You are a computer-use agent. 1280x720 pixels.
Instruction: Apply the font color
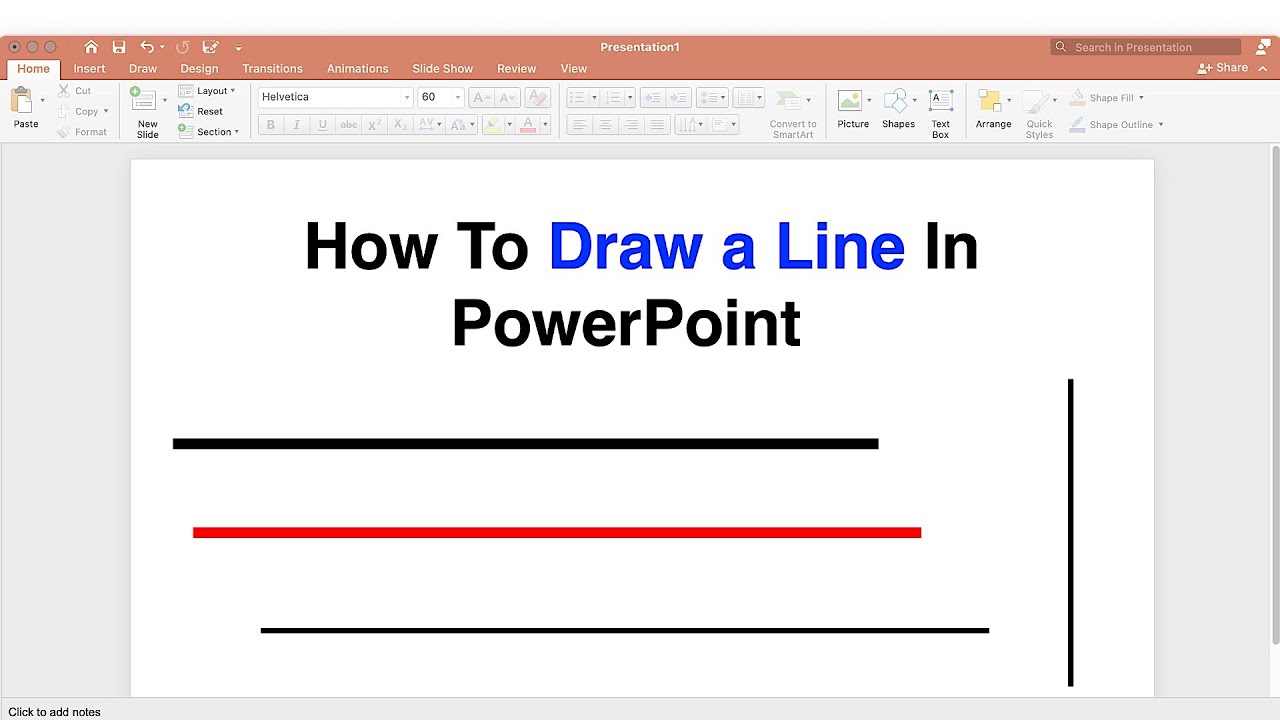click(x=529, y=125)
